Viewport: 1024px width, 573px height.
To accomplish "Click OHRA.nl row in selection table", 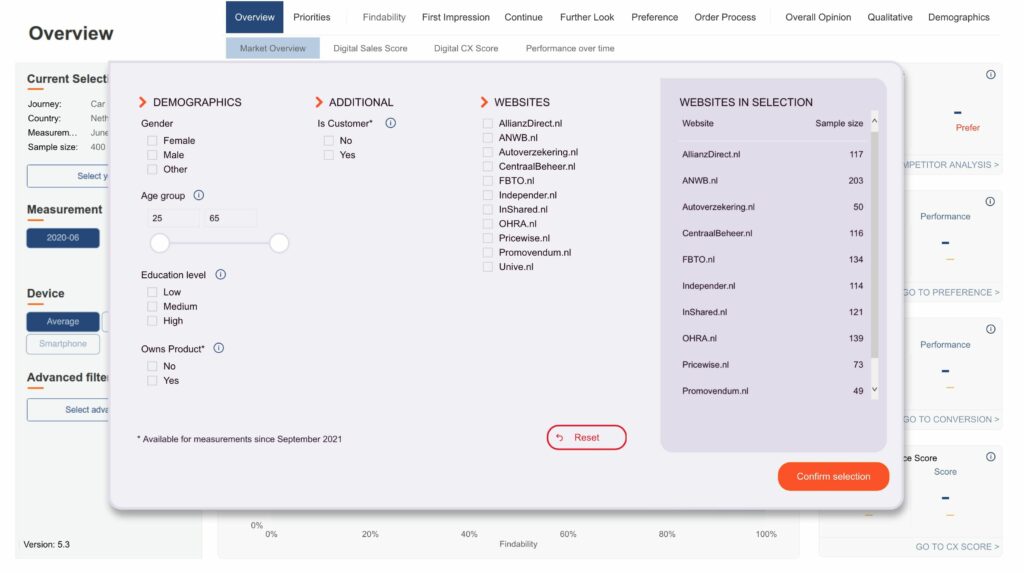I will pyautogui.click(x=773, y=338).
